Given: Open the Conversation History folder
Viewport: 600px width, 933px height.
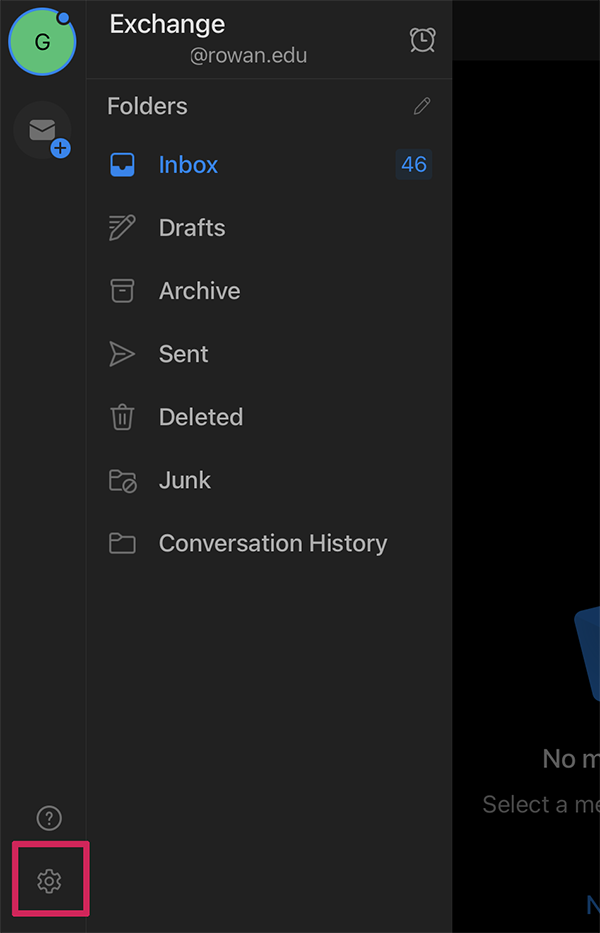Looking at the screenshot, I should click(272, 543).
